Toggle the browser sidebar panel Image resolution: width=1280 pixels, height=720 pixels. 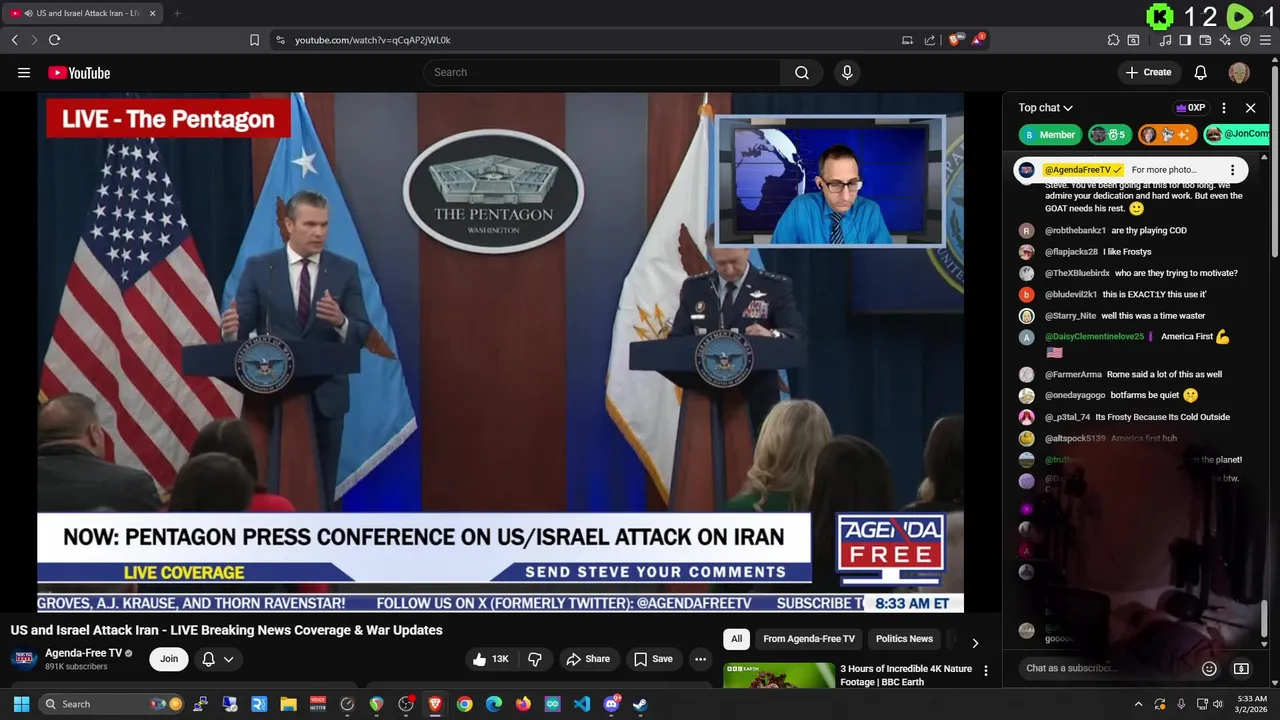(1185, 40)
